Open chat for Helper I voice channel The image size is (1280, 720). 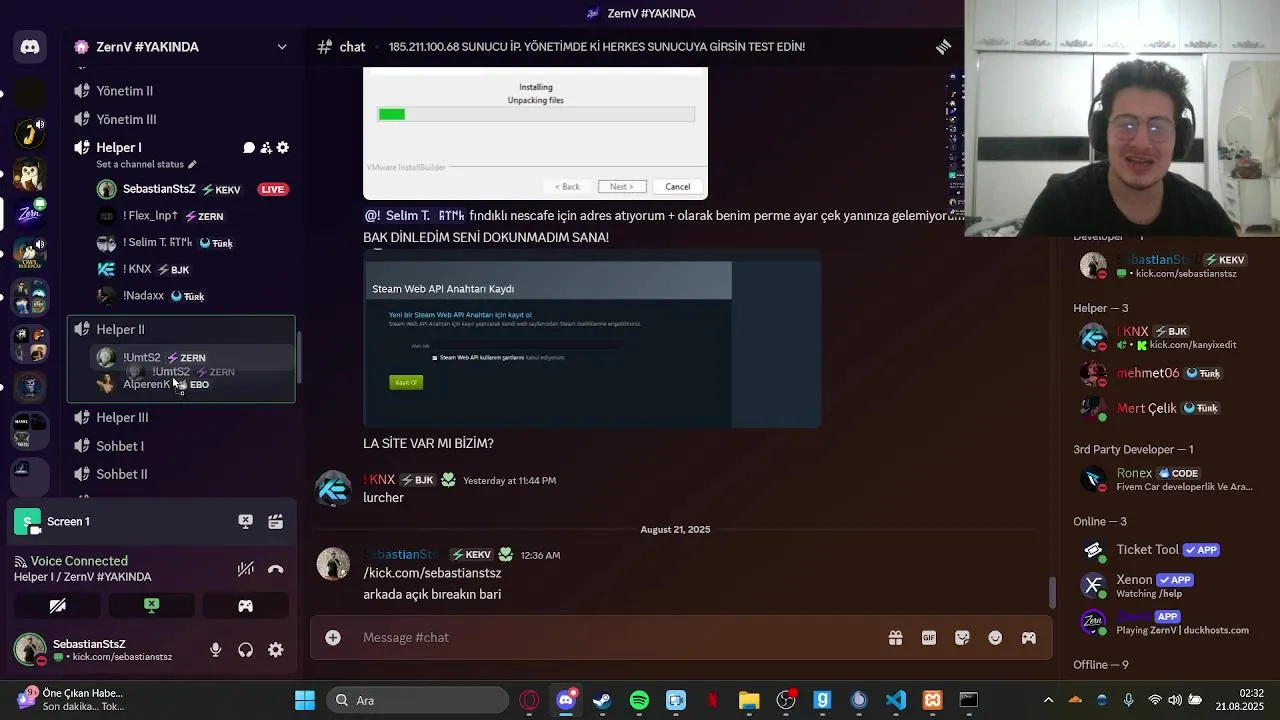pyautogui.click(x=249, y=148)
